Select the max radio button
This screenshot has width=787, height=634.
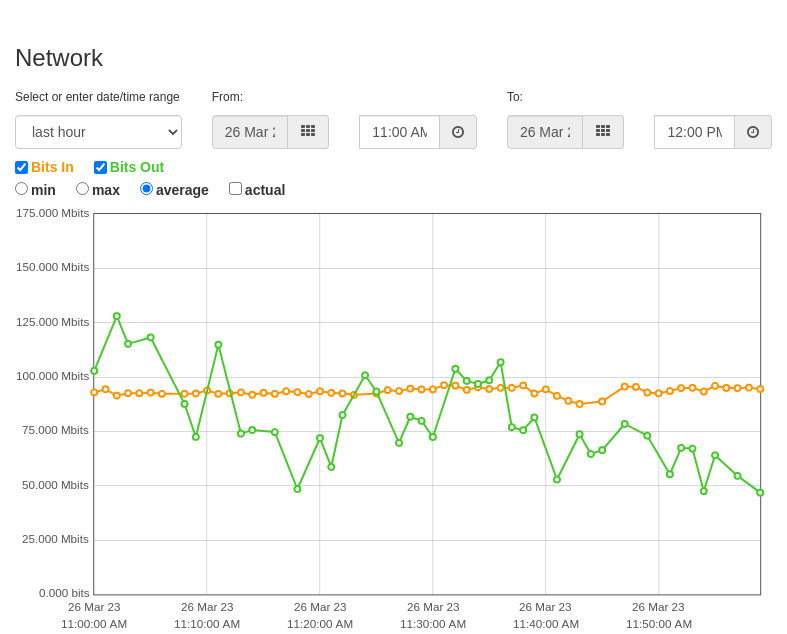click(x=82, y=189)
